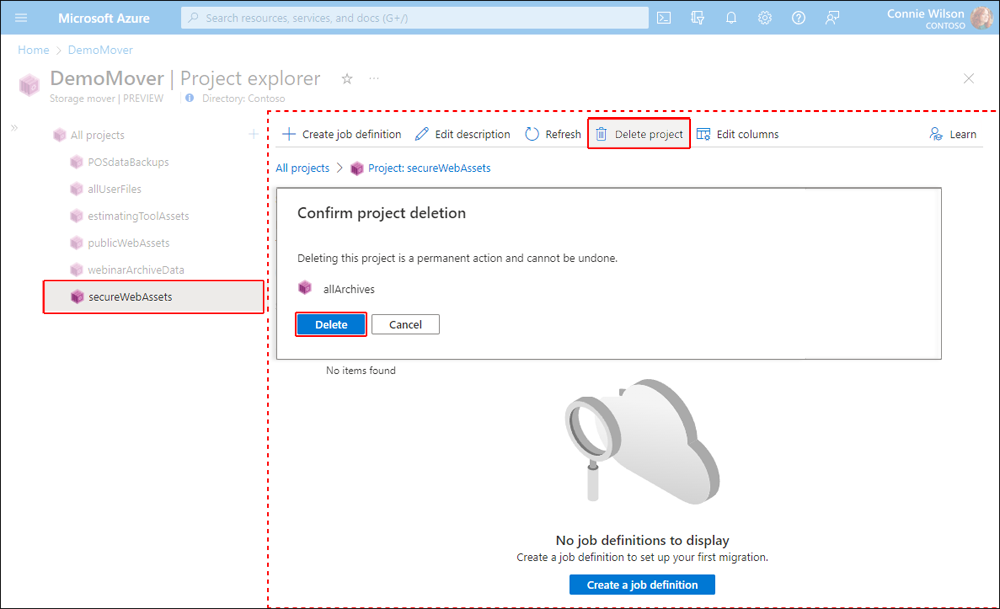Pin DemoMover with the favorite star
This screenshot has height=609, width=1000.
[x=347, y=78]
